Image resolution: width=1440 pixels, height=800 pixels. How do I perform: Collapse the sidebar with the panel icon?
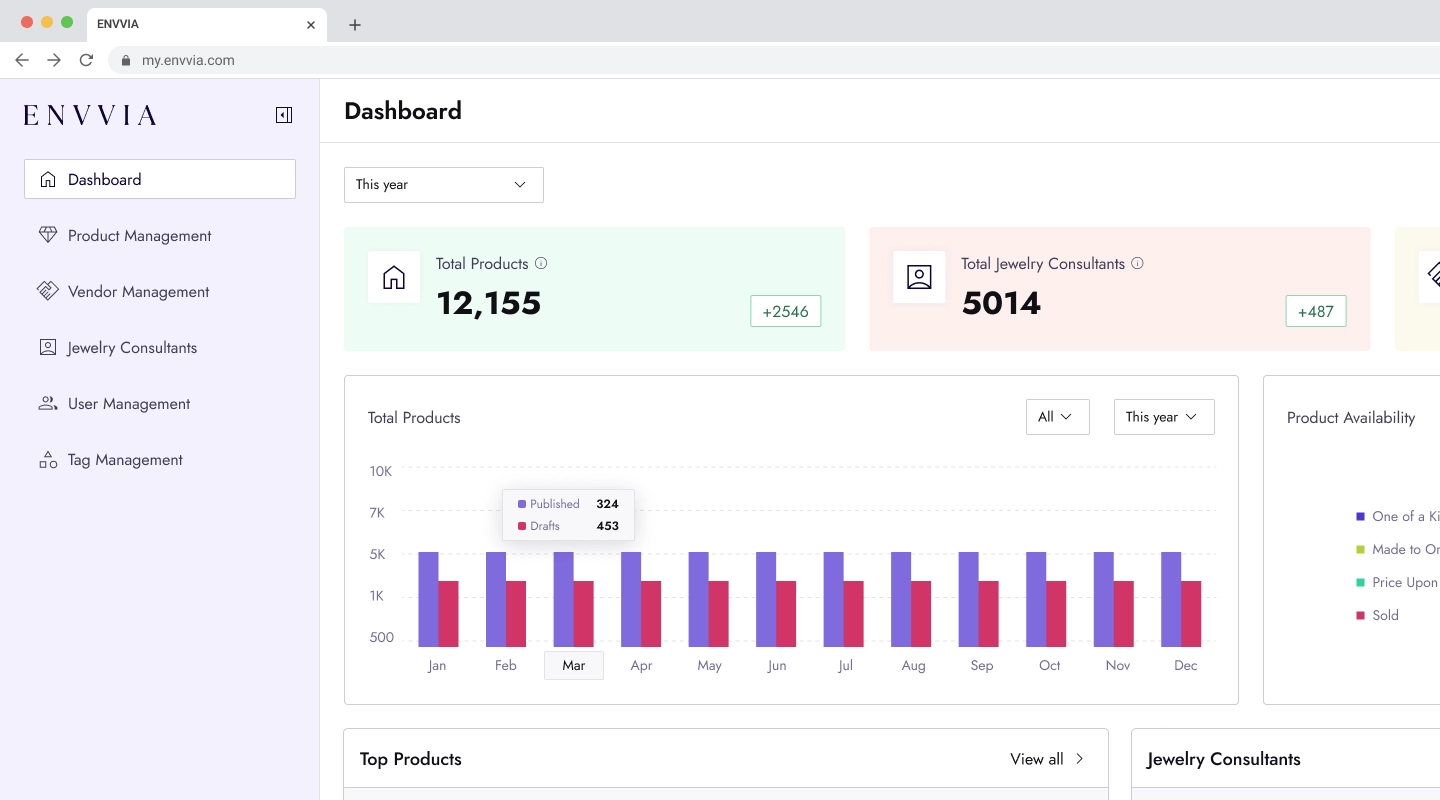click(x=284, y=115)
